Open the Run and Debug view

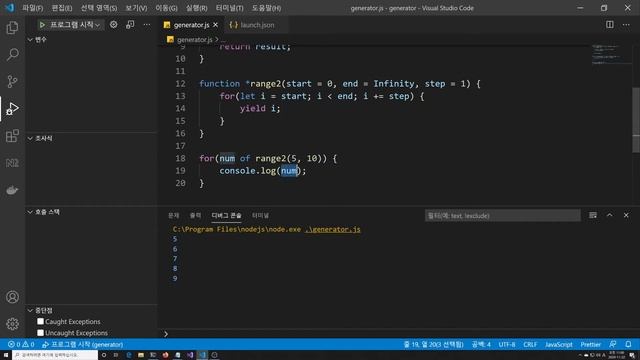(12, 109)
